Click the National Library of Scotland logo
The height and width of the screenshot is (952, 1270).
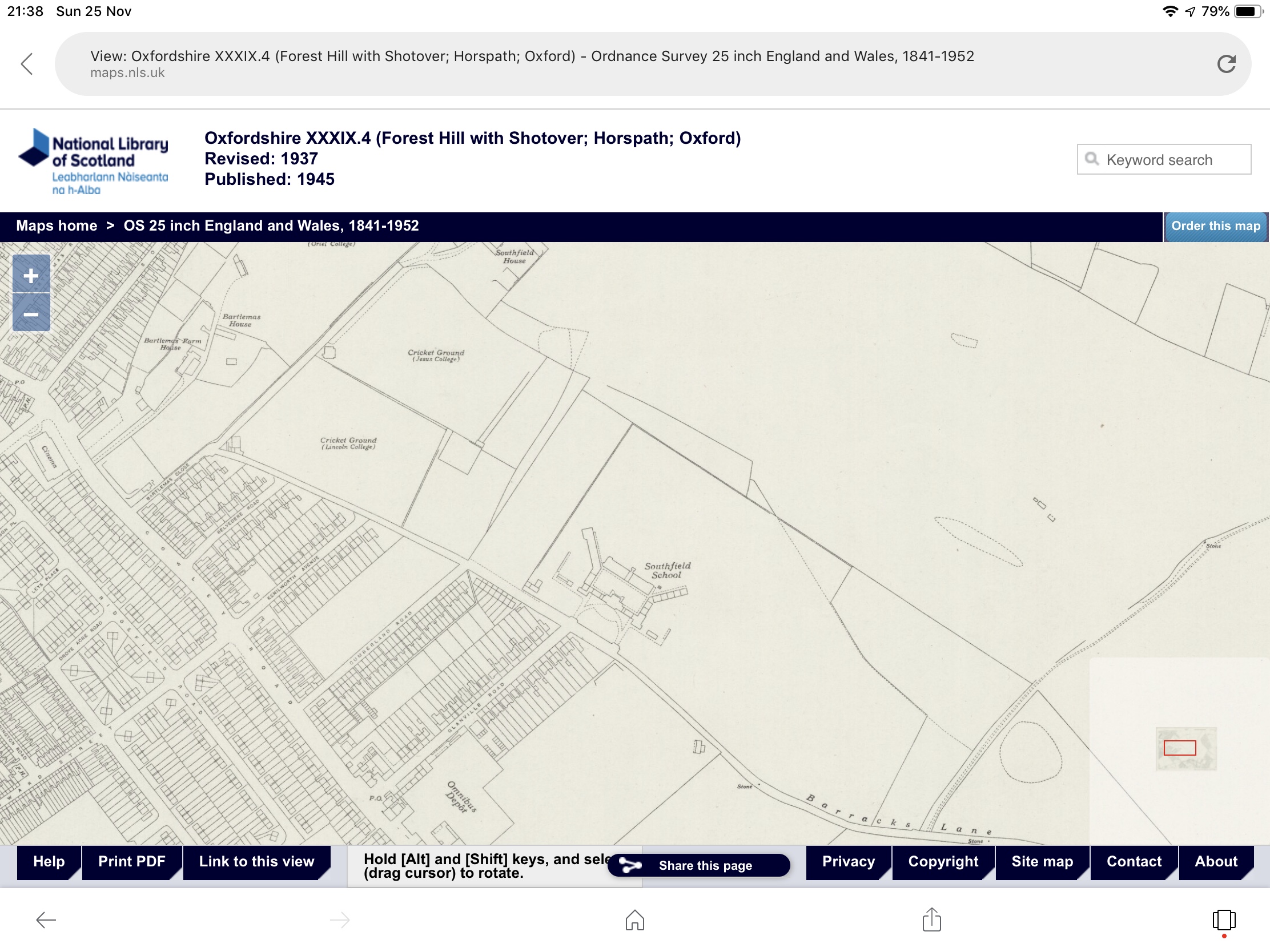pos(94,162)
